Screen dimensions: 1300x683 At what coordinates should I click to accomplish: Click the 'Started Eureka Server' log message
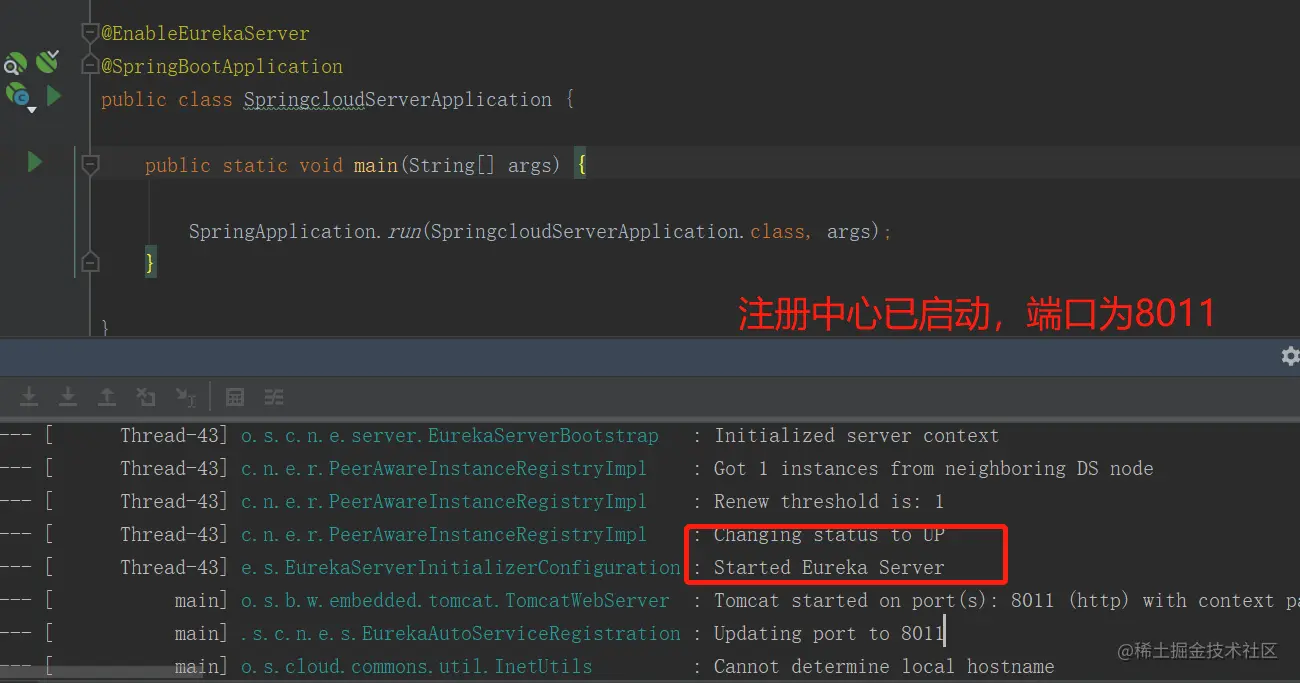[x=829, y=568]
